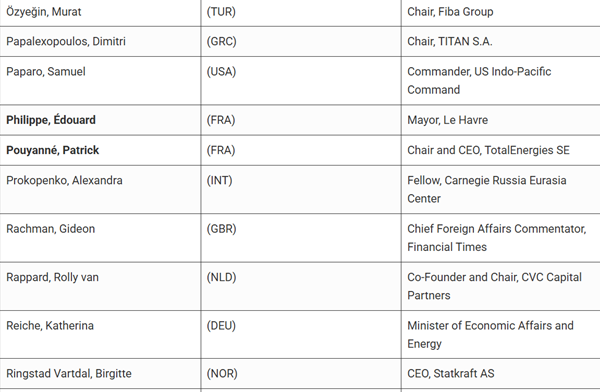Open the bold Pouyanné, Patrick entry
The height and width of the screenshot is (392, 600).
point(52,150)
